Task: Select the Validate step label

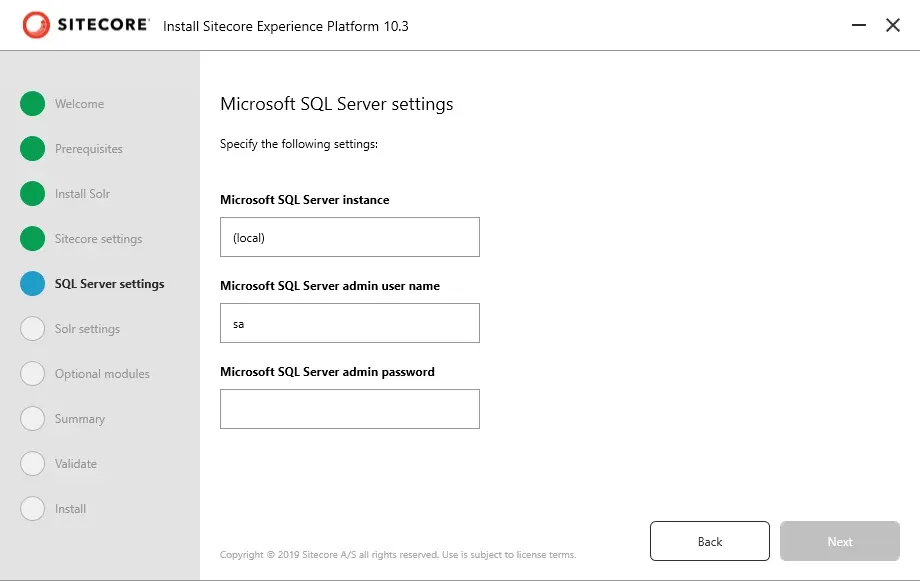Action: [x=76, y=464]
